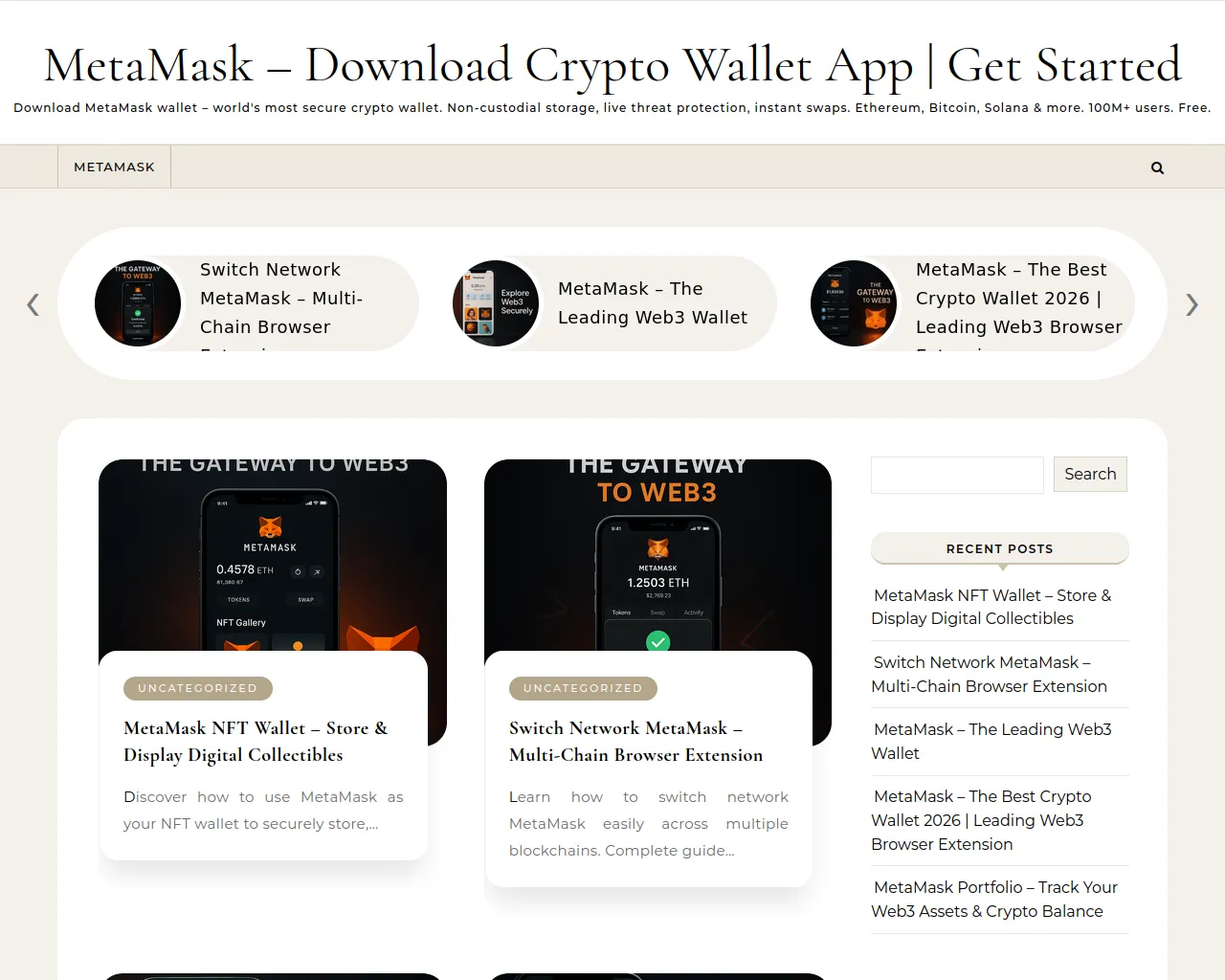Open the Leading Web3 Wallet carousel thumbnail
Screen dimensions: 1225x980
[x=496, y=303]
